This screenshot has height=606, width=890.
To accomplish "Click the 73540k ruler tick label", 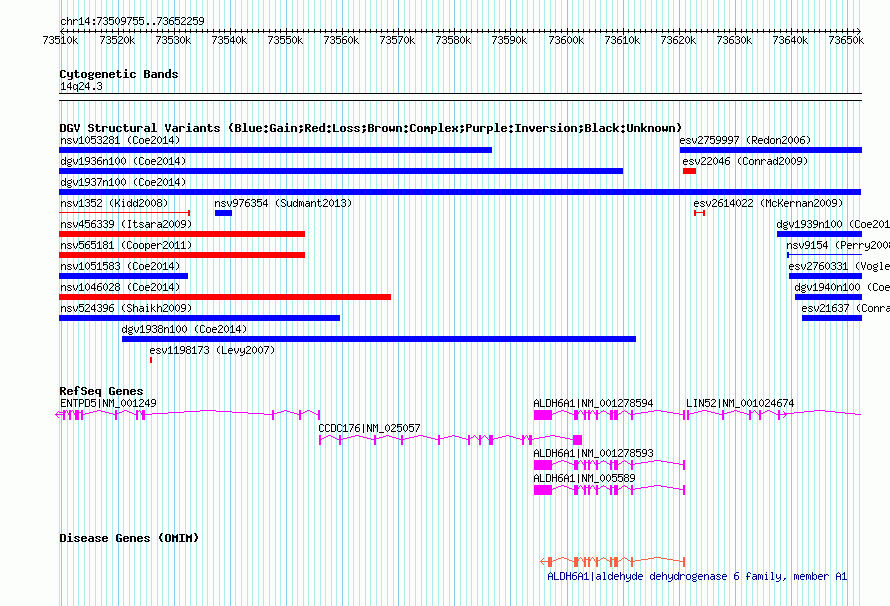I will (x=229, y=40).
